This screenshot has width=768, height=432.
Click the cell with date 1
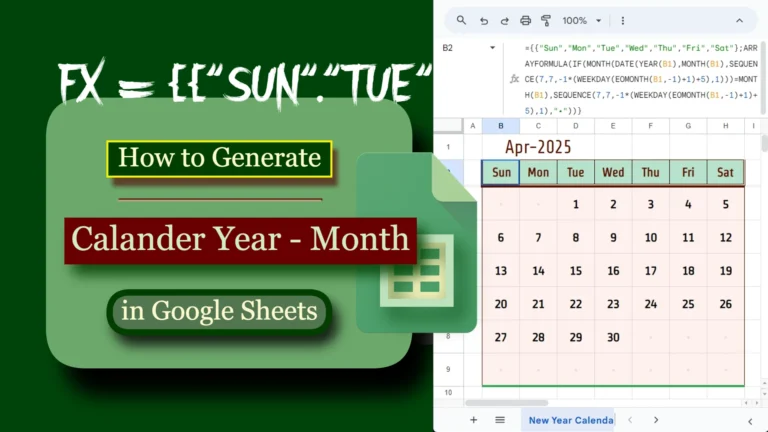pos(576,204)
